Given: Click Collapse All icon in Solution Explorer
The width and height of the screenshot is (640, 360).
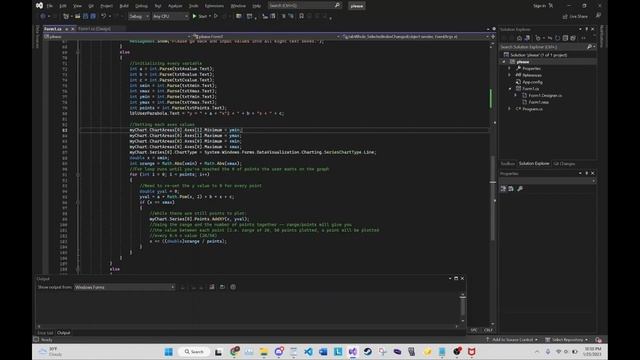Looking at the screenshot, I should 565,38.
